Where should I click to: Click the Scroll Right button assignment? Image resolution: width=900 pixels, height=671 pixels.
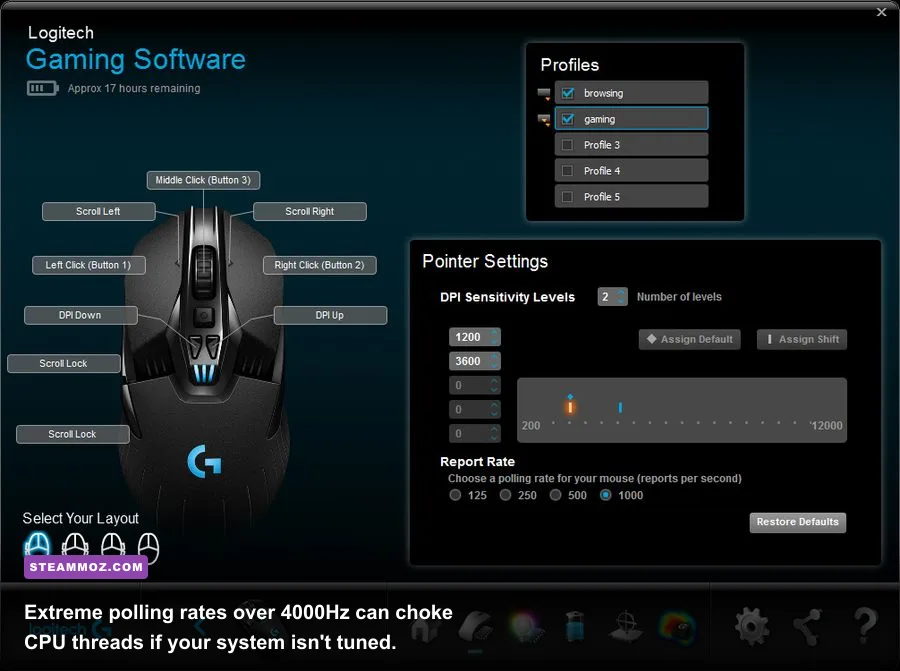pos(309,211)
